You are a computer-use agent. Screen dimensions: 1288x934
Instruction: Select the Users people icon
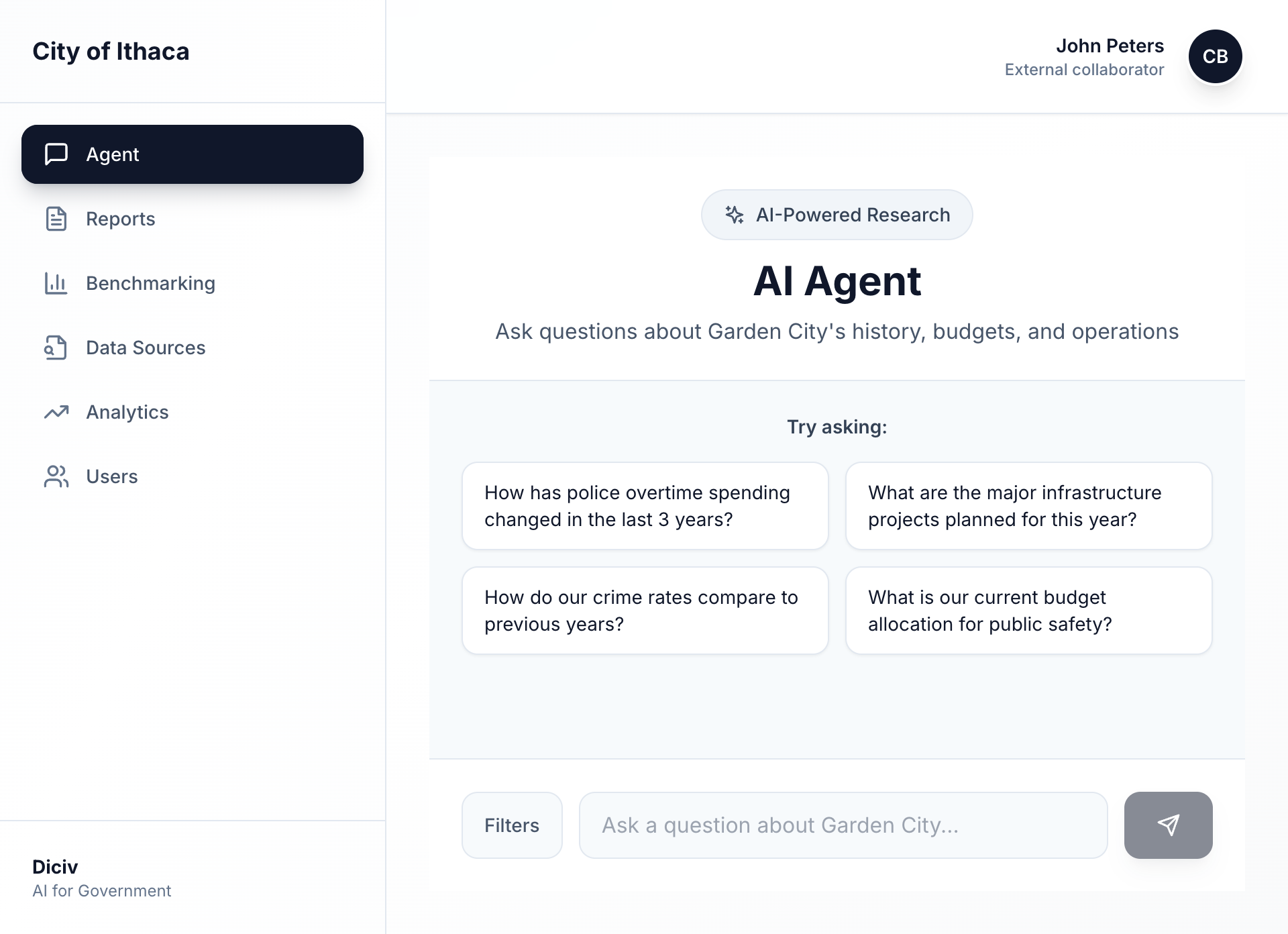pyautogui.click(x=56, y=476)
